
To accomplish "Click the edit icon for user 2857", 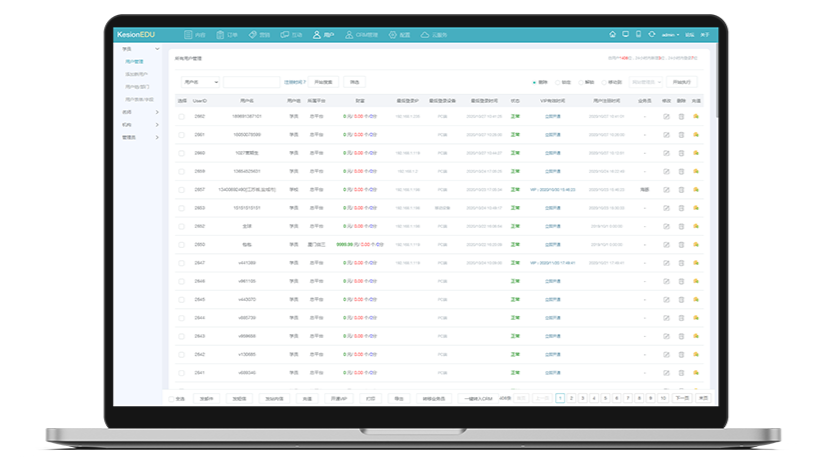I will pyautogui.click(x=667, y=189).
